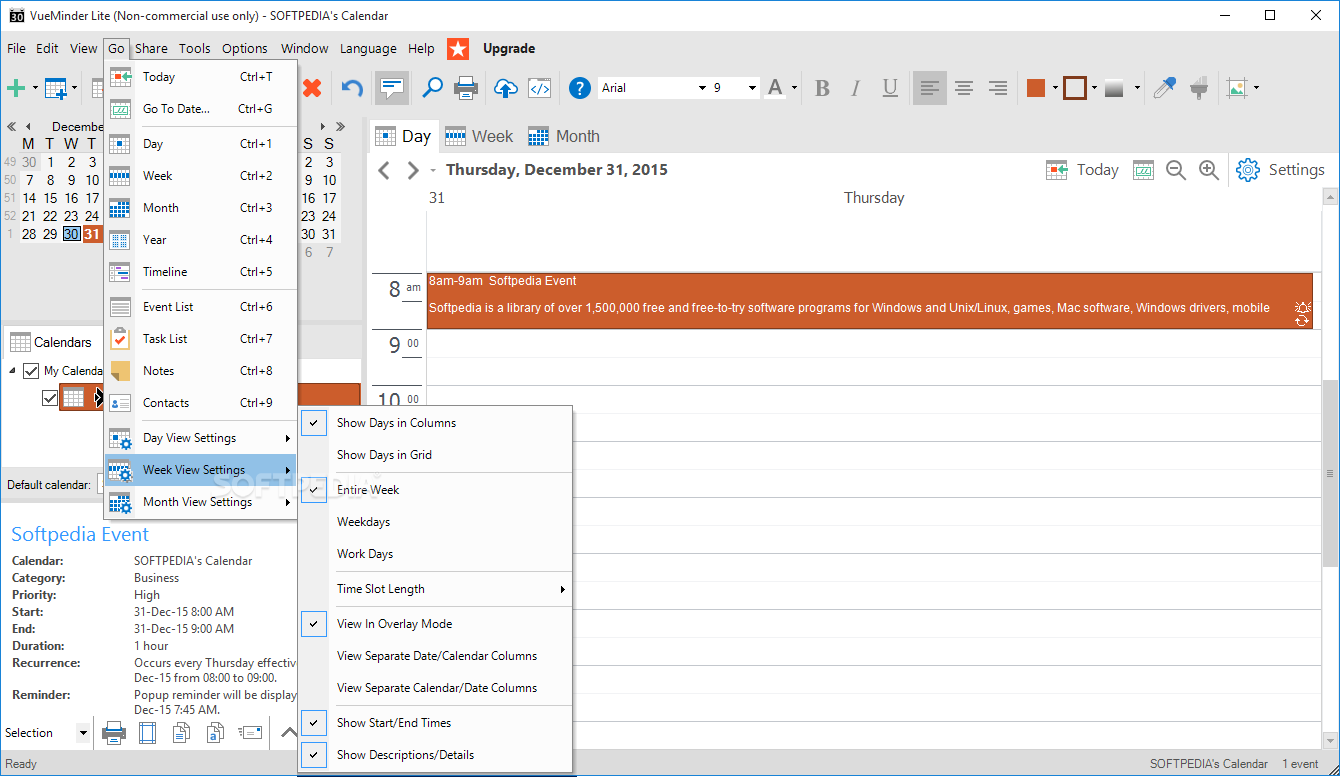Collapse details pane with the up chevron
Screen dimensions: 1340x777
[289, 733]
